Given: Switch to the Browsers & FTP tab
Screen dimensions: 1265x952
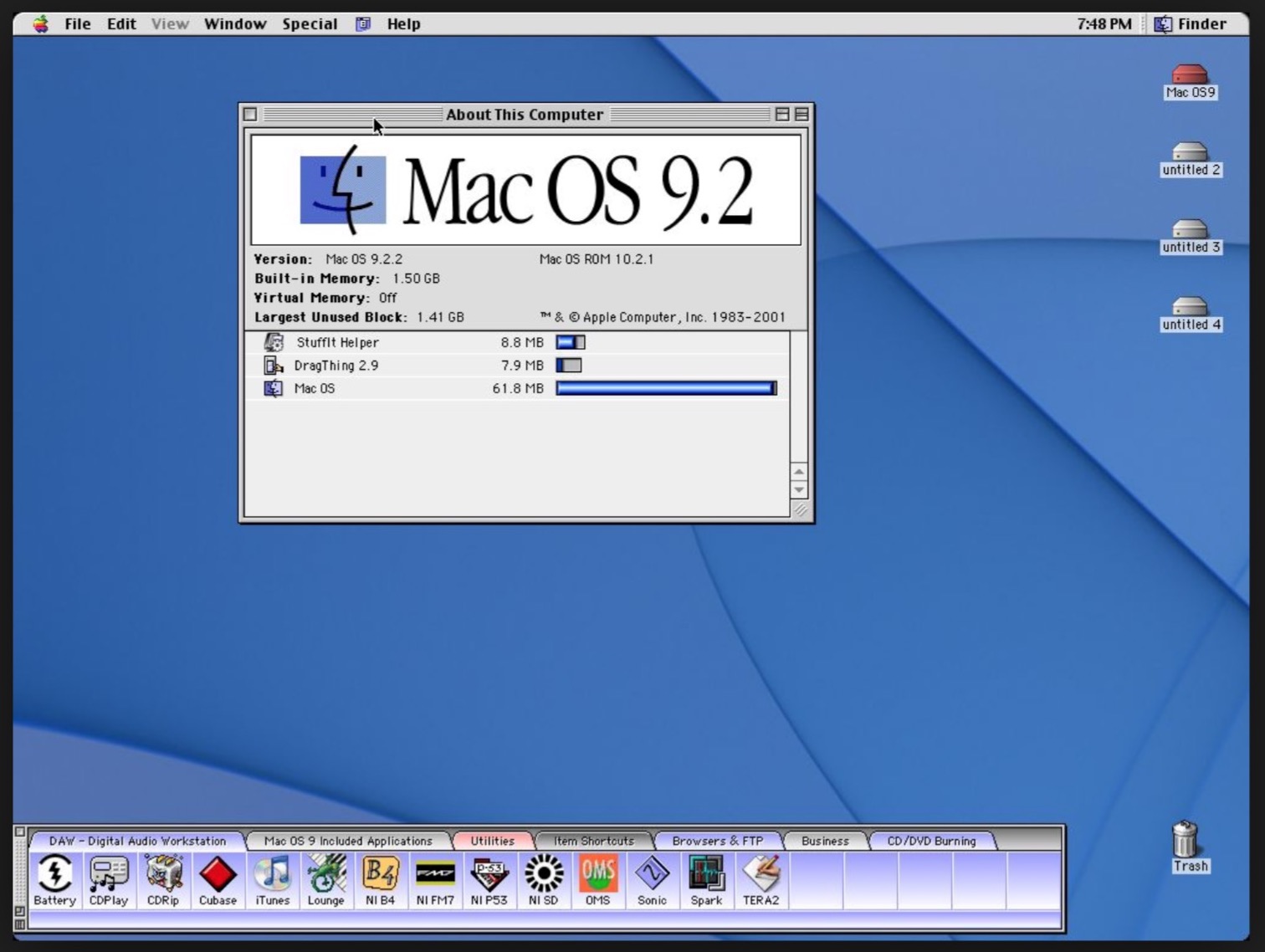Looking at the screenshot, I should pos(717,841).
